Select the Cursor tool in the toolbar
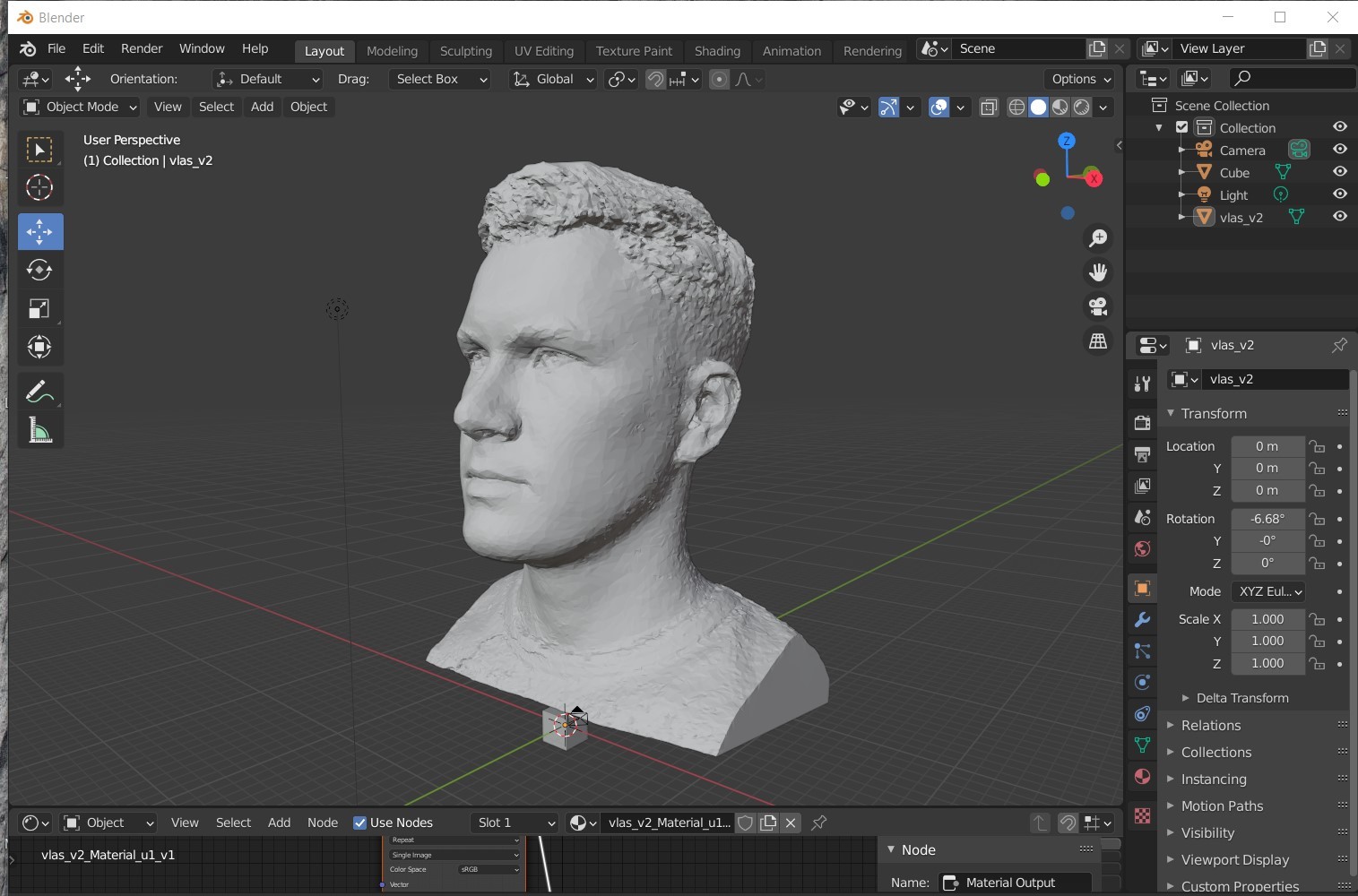Screen dimensions: 1358x896 pyautogui.click(x=39, y=187)
